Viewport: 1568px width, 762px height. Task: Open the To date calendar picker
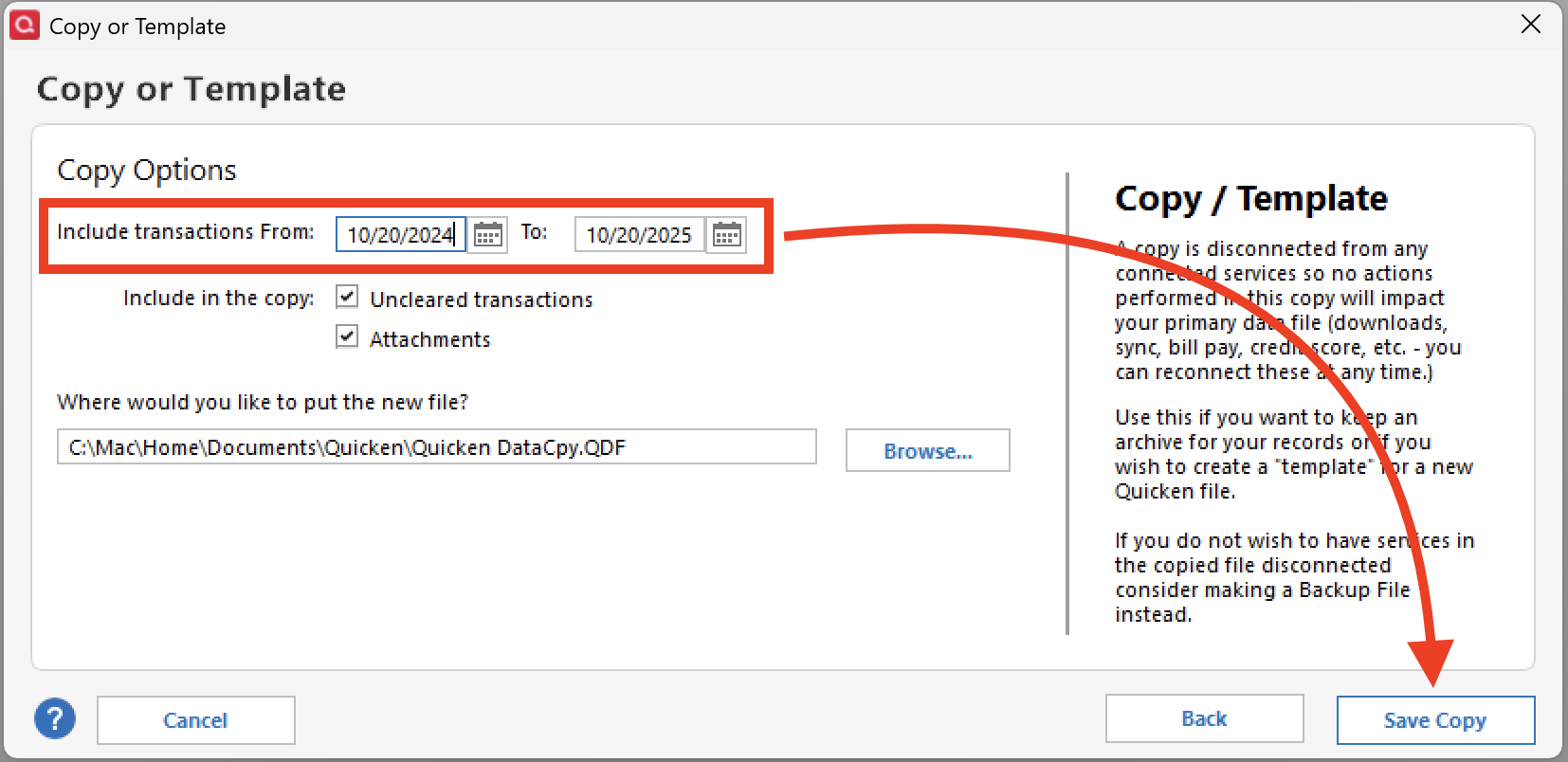pos(726,235)
